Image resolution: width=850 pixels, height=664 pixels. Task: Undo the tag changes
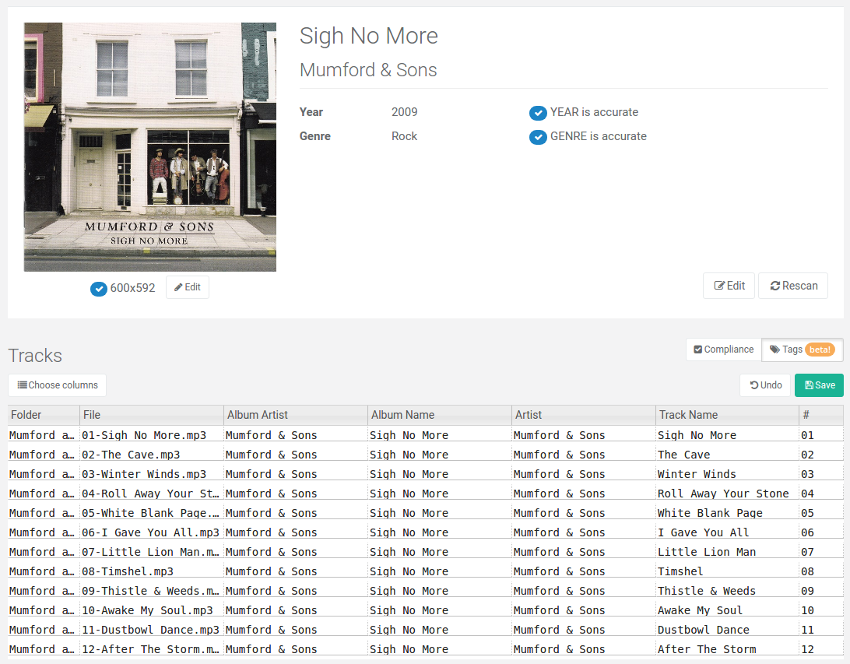(x=765, y=385)
